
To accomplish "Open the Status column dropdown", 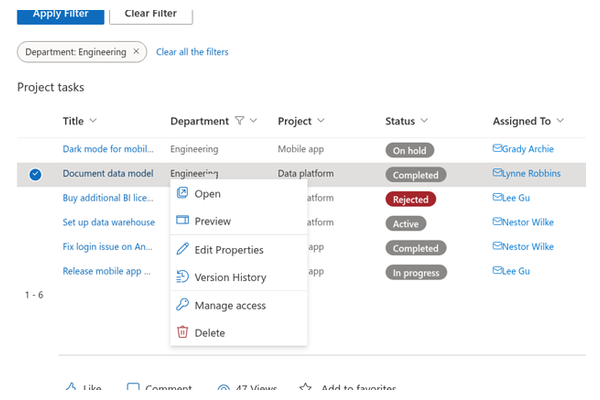I will pyautogui.click(x=424, y=121).
